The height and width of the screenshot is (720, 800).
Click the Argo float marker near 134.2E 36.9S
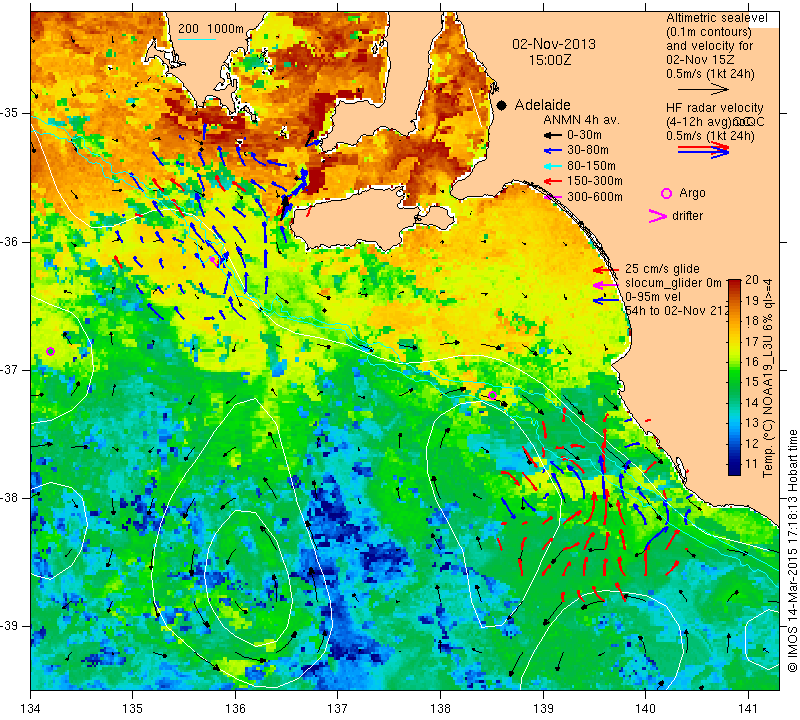51,351
